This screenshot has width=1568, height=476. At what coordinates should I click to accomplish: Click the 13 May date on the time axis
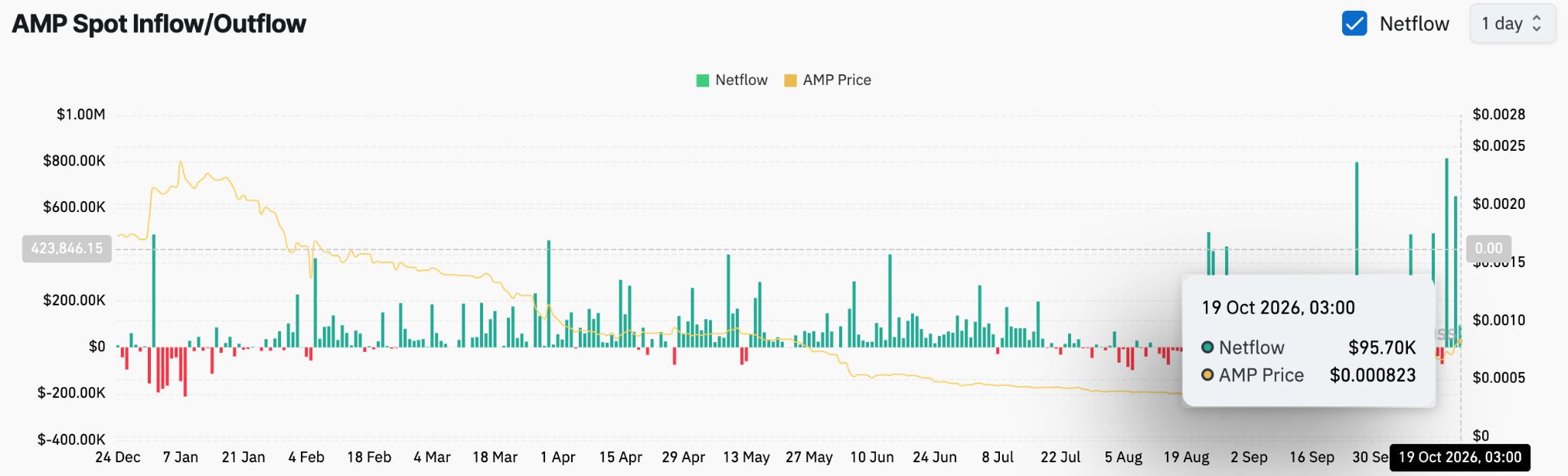pyautogui.click(x=746, y=458)
